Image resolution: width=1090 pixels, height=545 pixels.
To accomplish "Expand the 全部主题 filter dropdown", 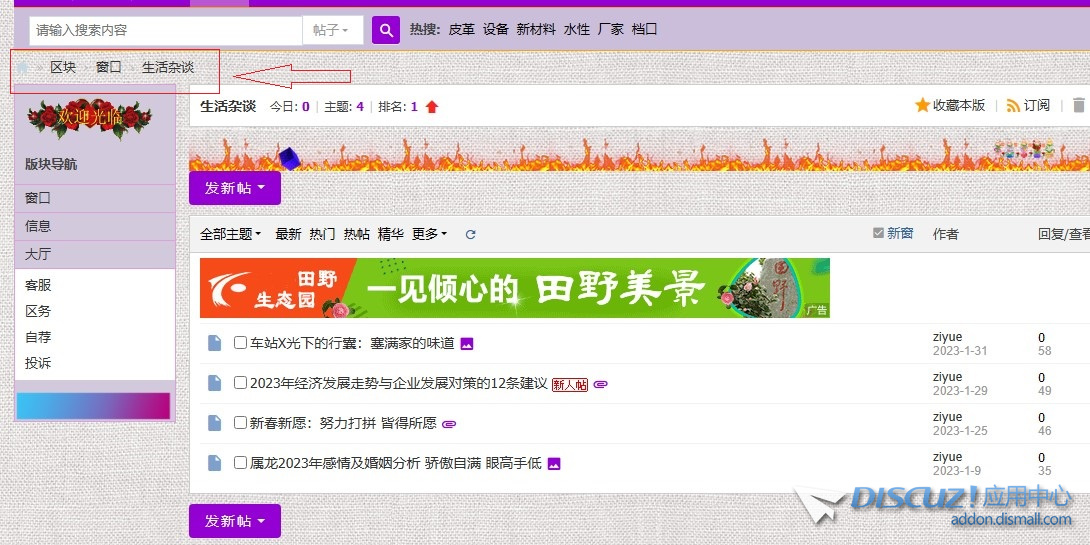I will [x=230, y=234].
